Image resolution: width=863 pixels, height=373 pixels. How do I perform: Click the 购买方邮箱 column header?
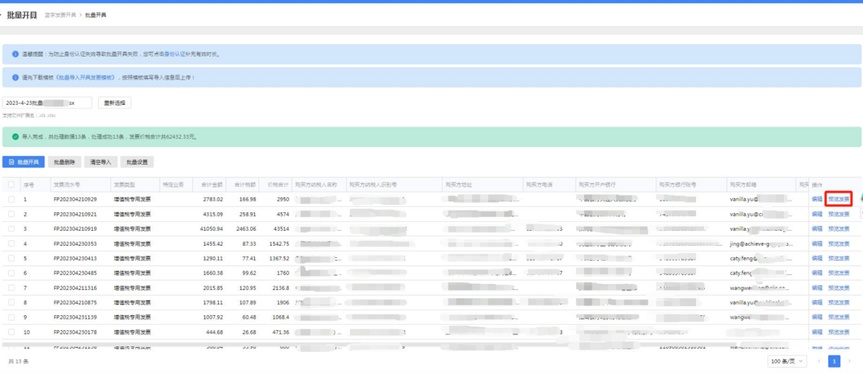point(743,185)
